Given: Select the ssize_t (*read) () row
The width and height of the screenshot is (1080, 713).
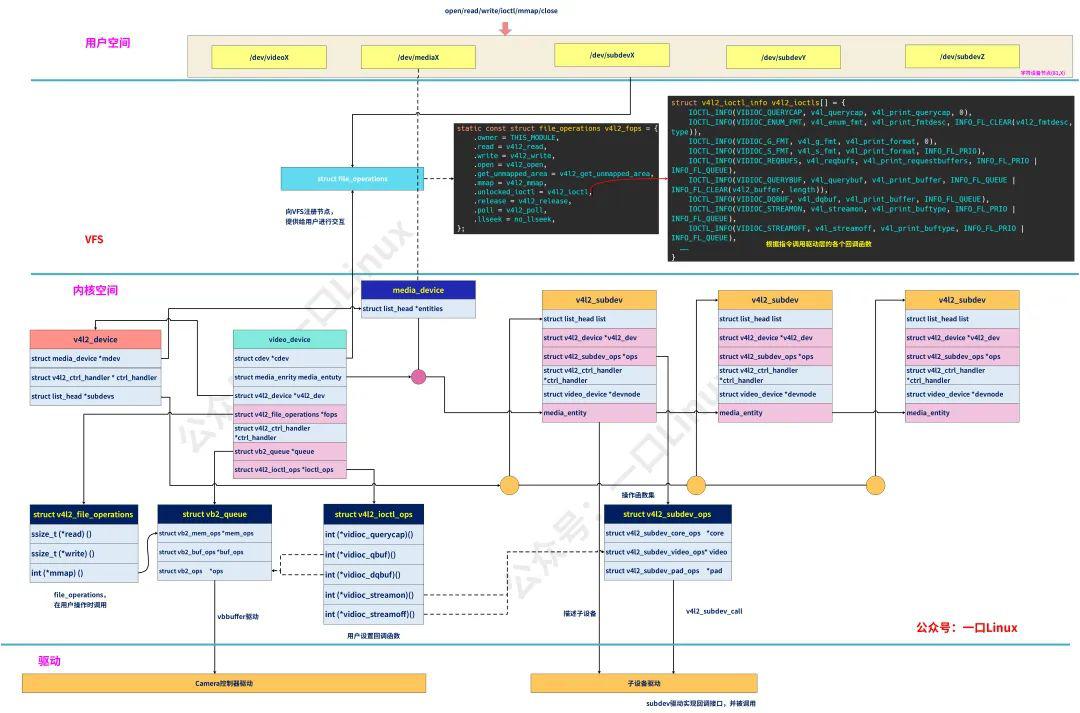Looking at the screenshot, I should point(84,534).
